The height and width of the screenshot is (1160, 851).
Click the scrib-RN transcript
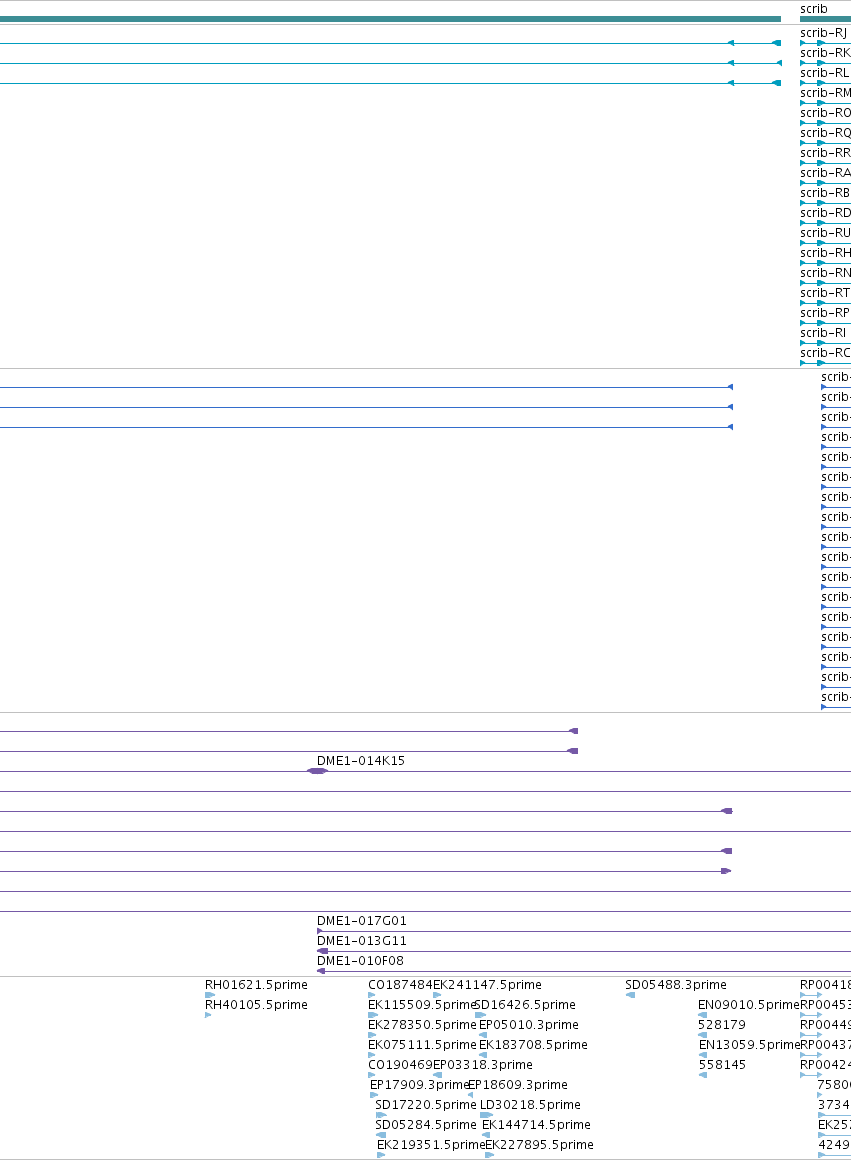[825, 272]
